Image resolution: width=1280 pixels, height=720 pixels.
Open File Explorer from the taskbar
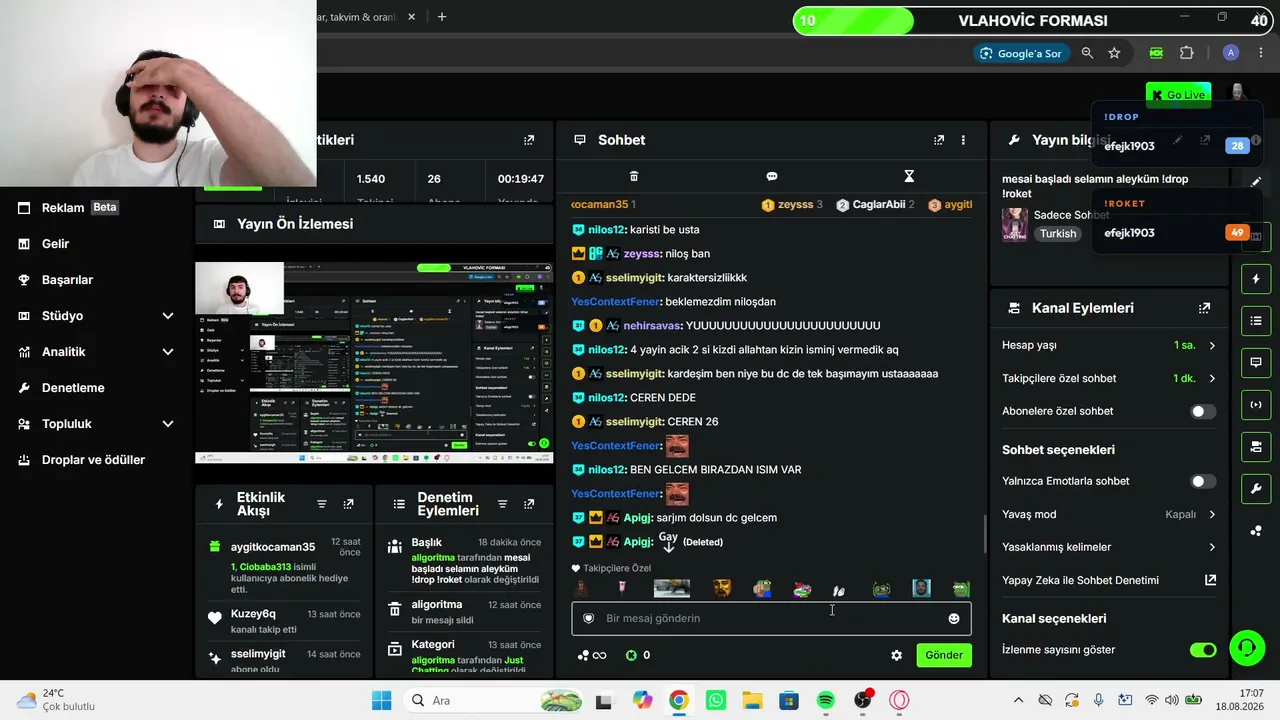click(x=752, y=700)
